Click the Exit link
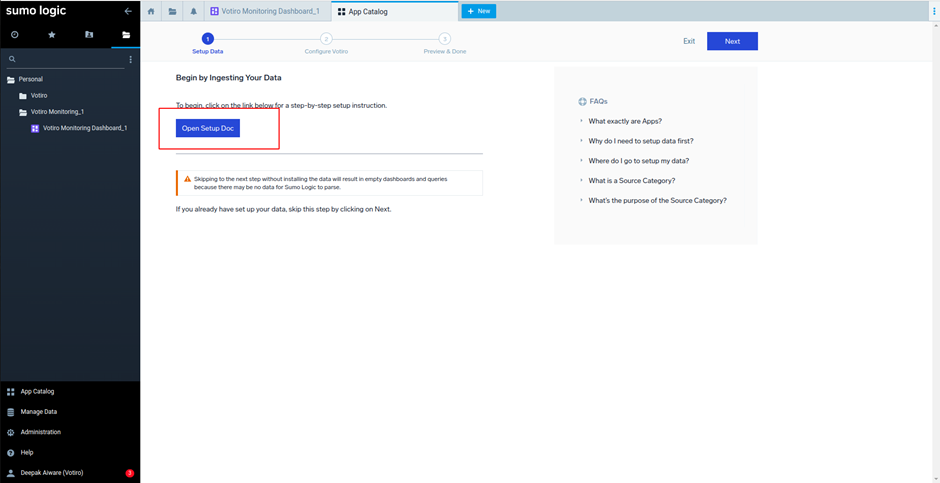940x483 pixels. point(689,41)
